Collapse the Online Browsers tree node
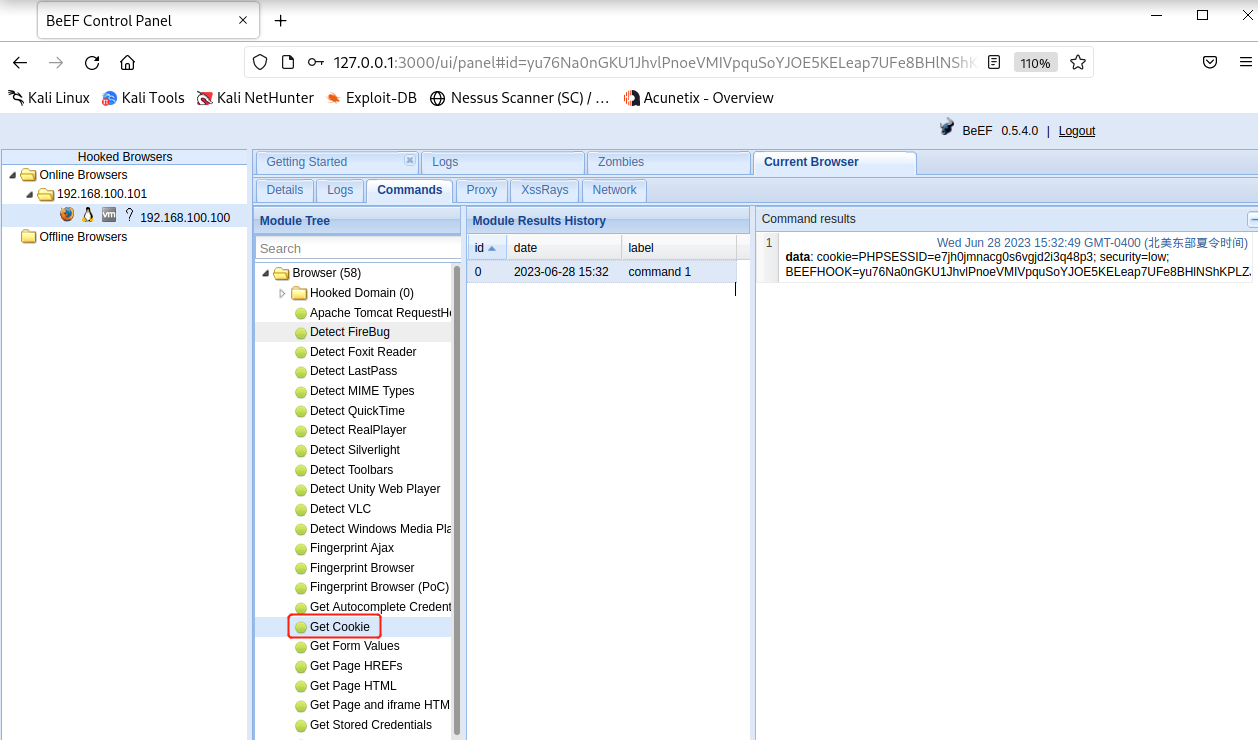This screenshot has width=1258, height=740. coord(12,175)
